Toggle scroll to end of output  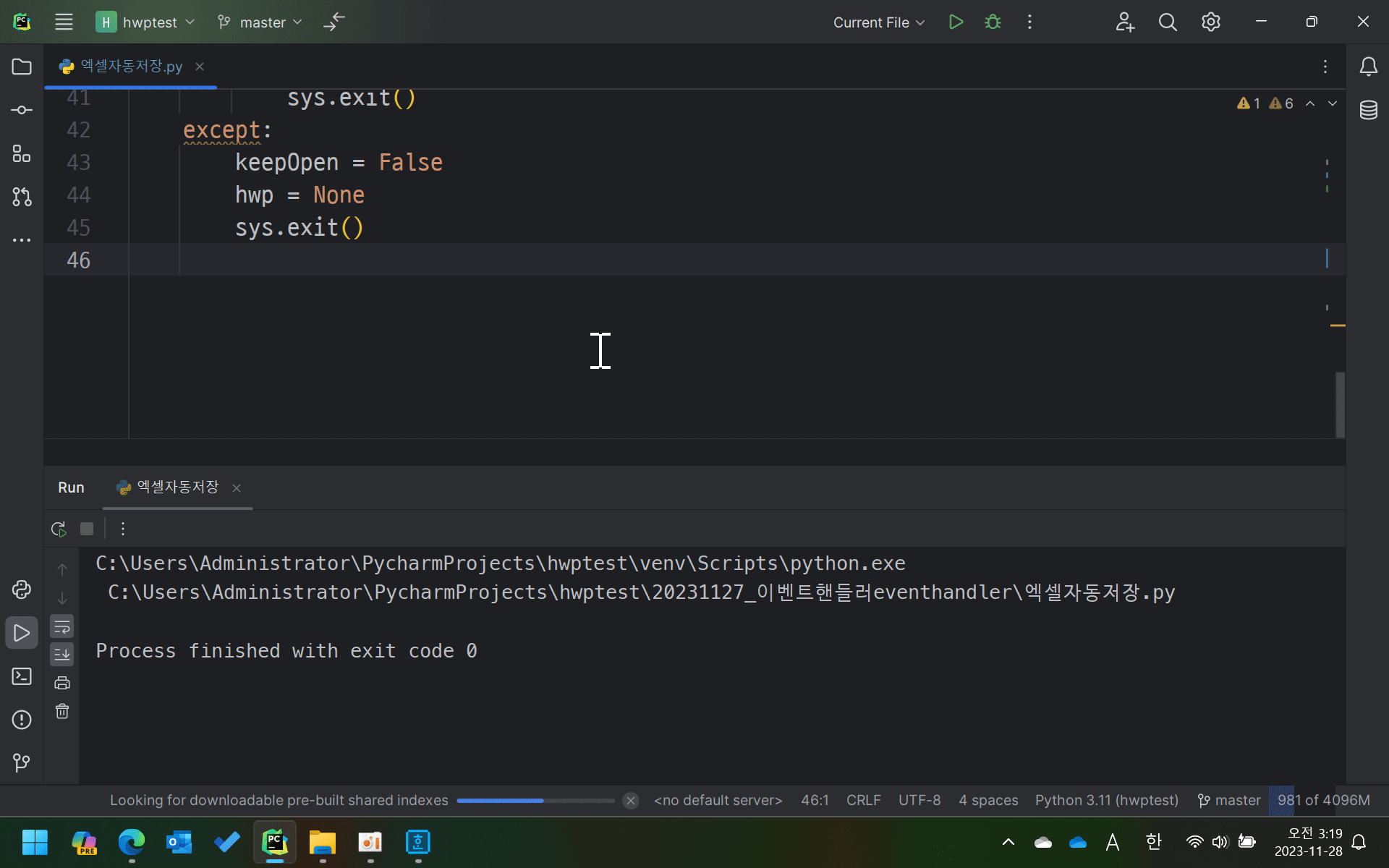pyautogui.click(x=62, y=655)
